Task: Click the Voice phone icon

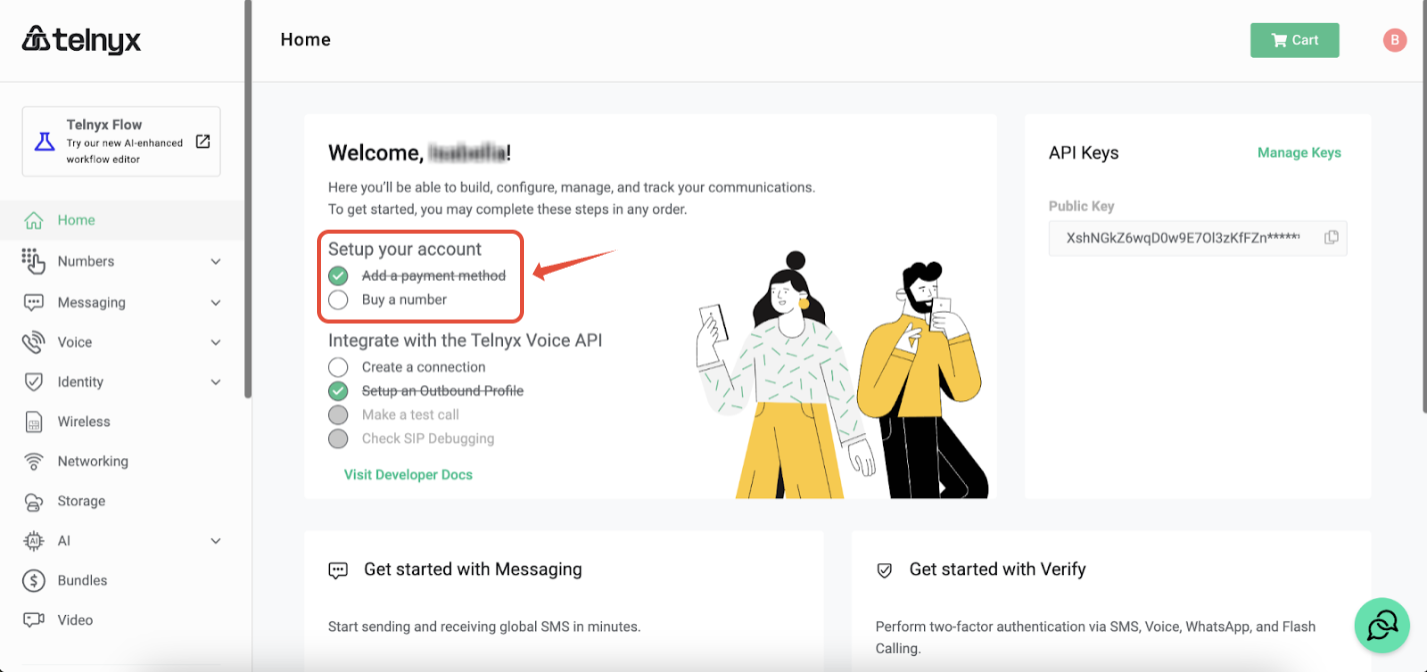Action: click(x=34, y=342)
